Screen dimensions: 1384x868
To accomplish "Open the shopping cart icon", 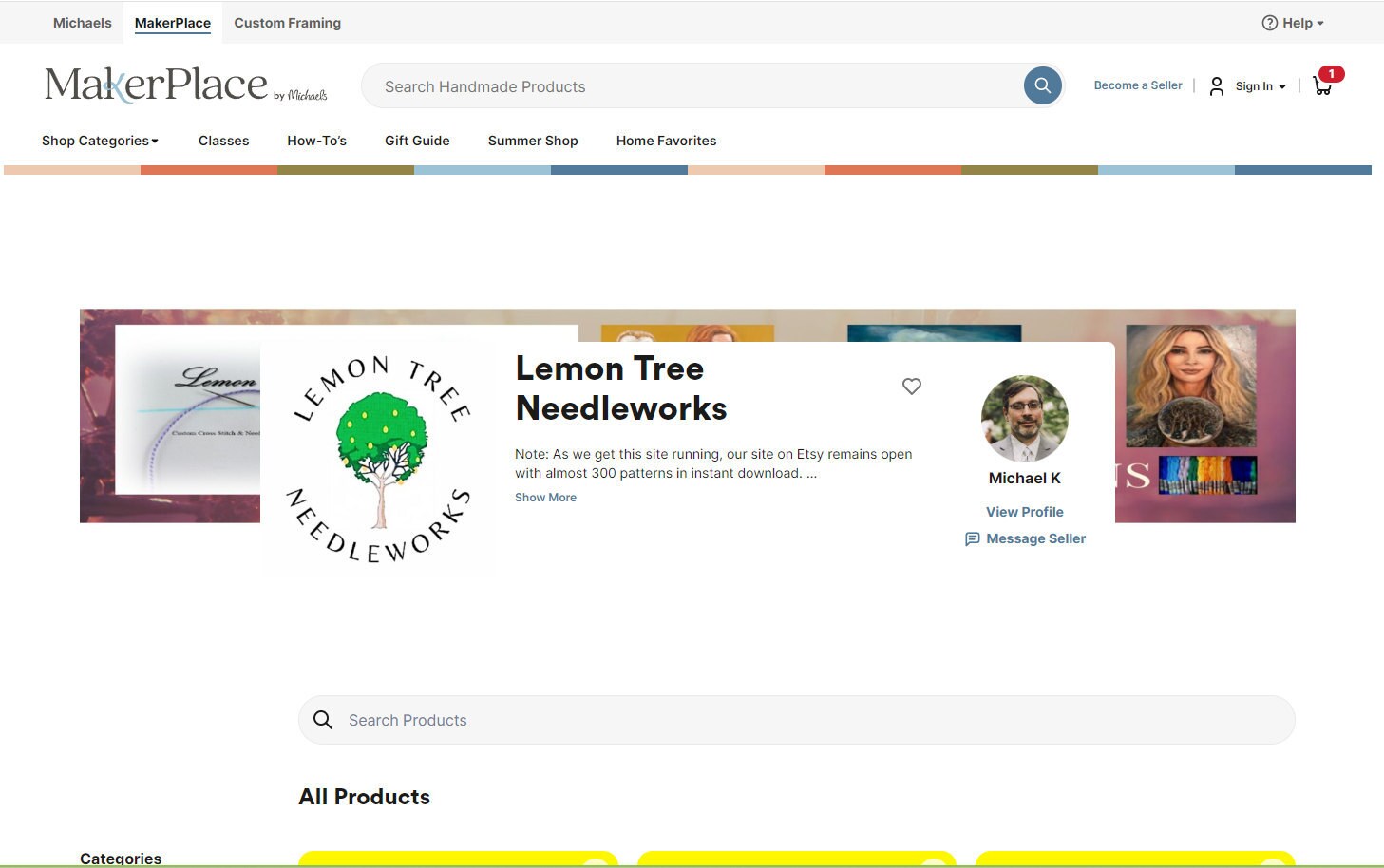I will tap(1322, 85).
